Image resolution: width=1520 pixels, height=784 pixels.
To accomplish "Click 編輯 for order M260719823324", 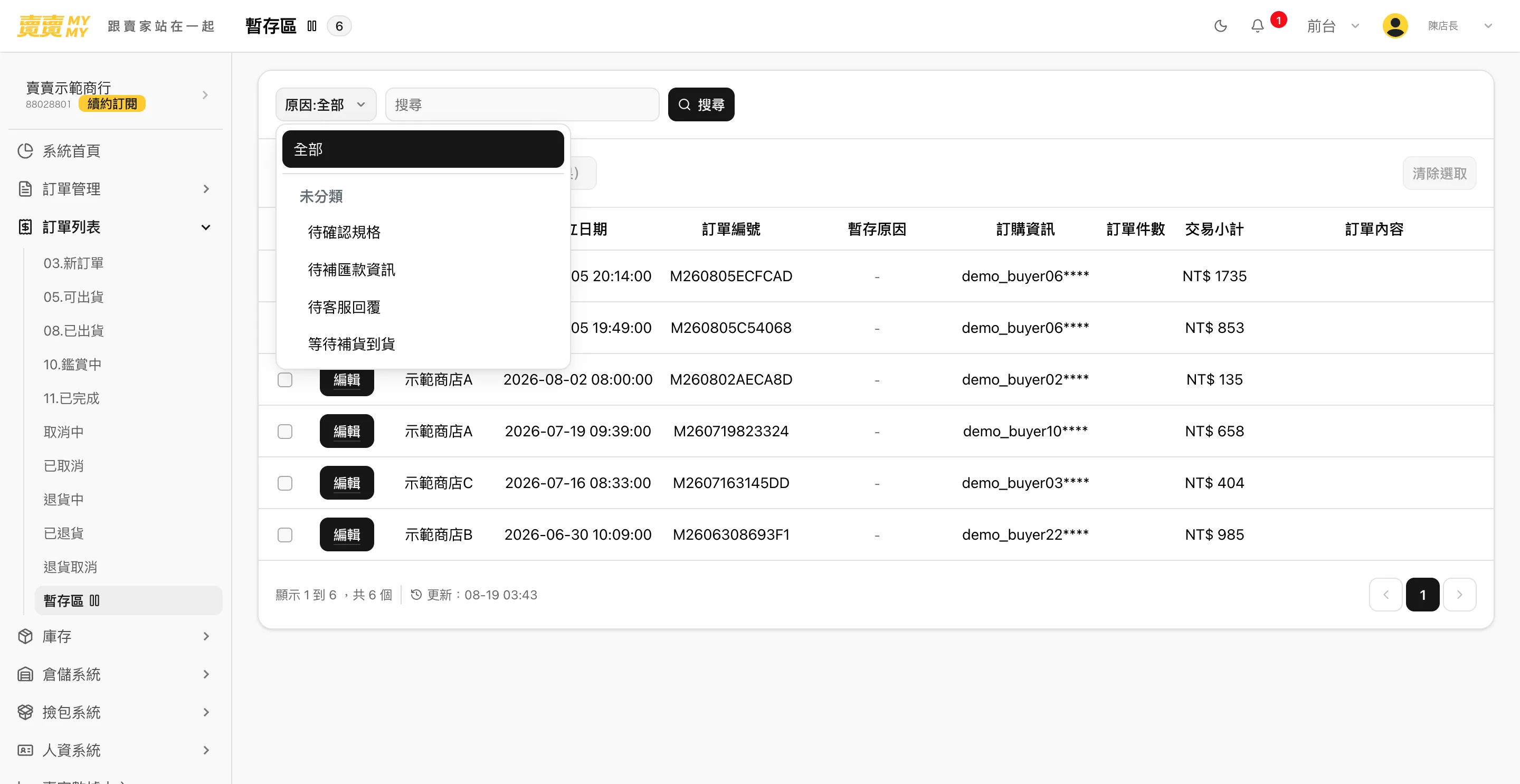I will (x=347, y=431).
